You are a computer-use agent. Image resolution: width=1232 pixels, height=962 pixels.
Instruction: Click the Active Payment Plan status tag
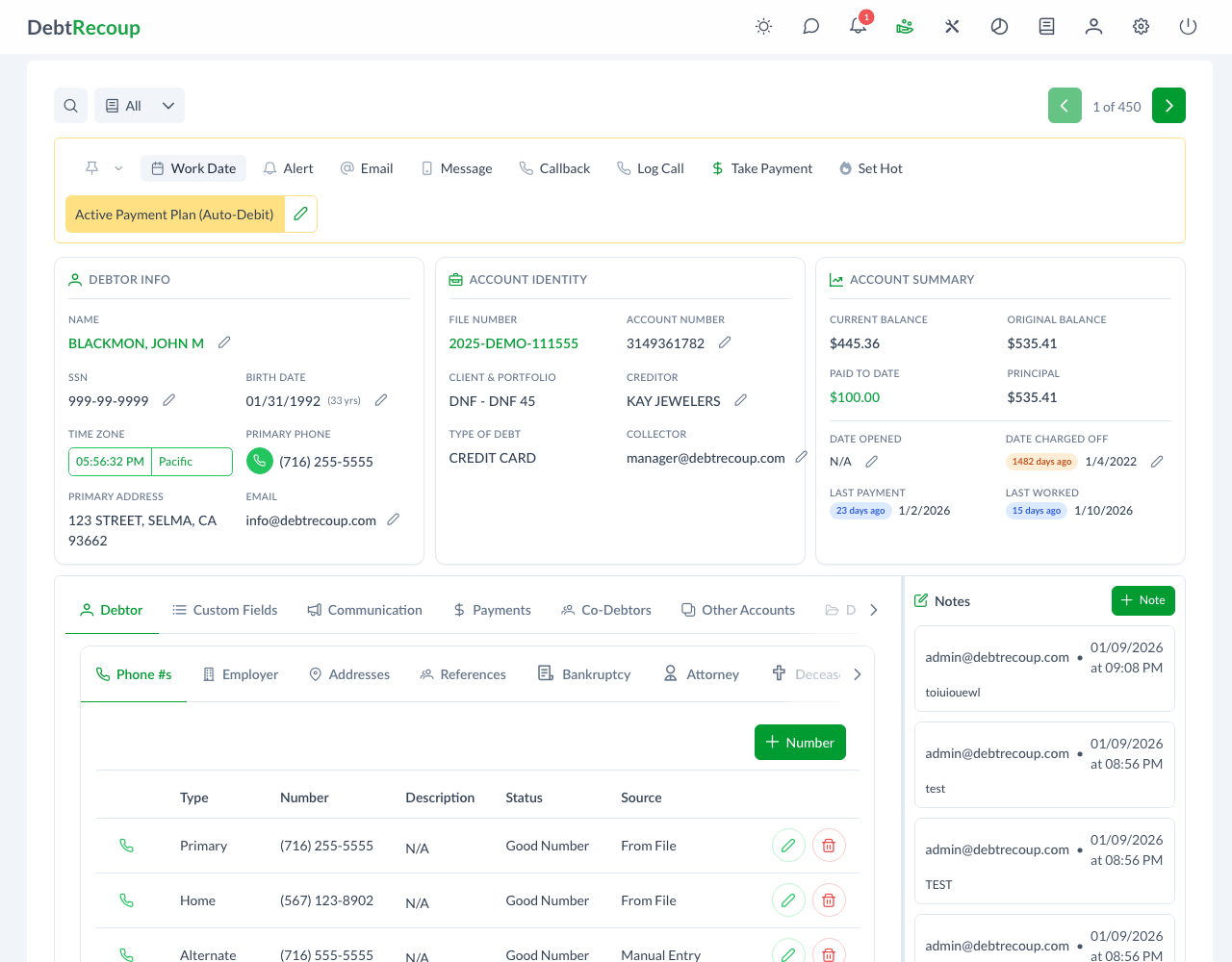click(174, 215)
